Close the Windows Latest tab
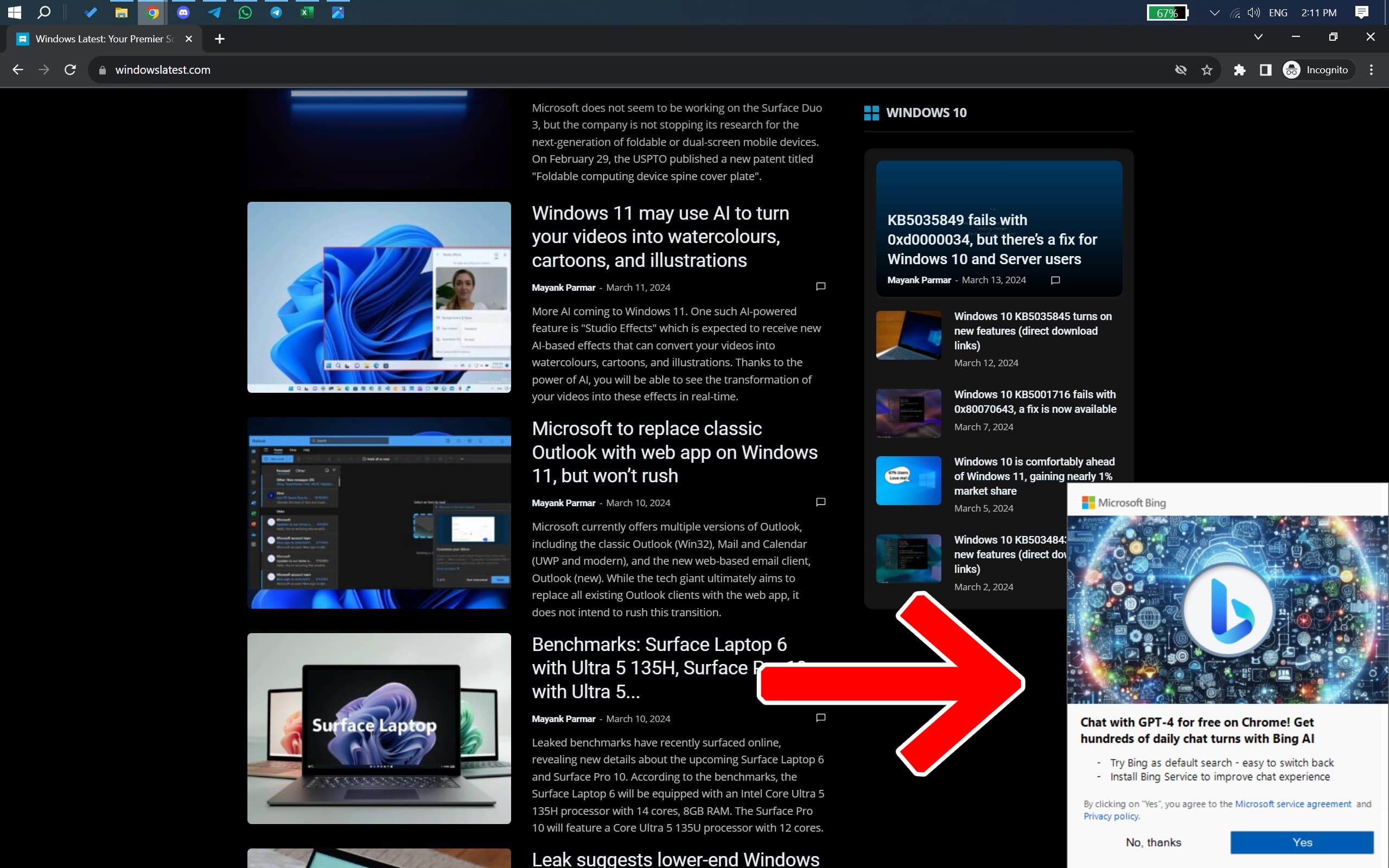 189,39
